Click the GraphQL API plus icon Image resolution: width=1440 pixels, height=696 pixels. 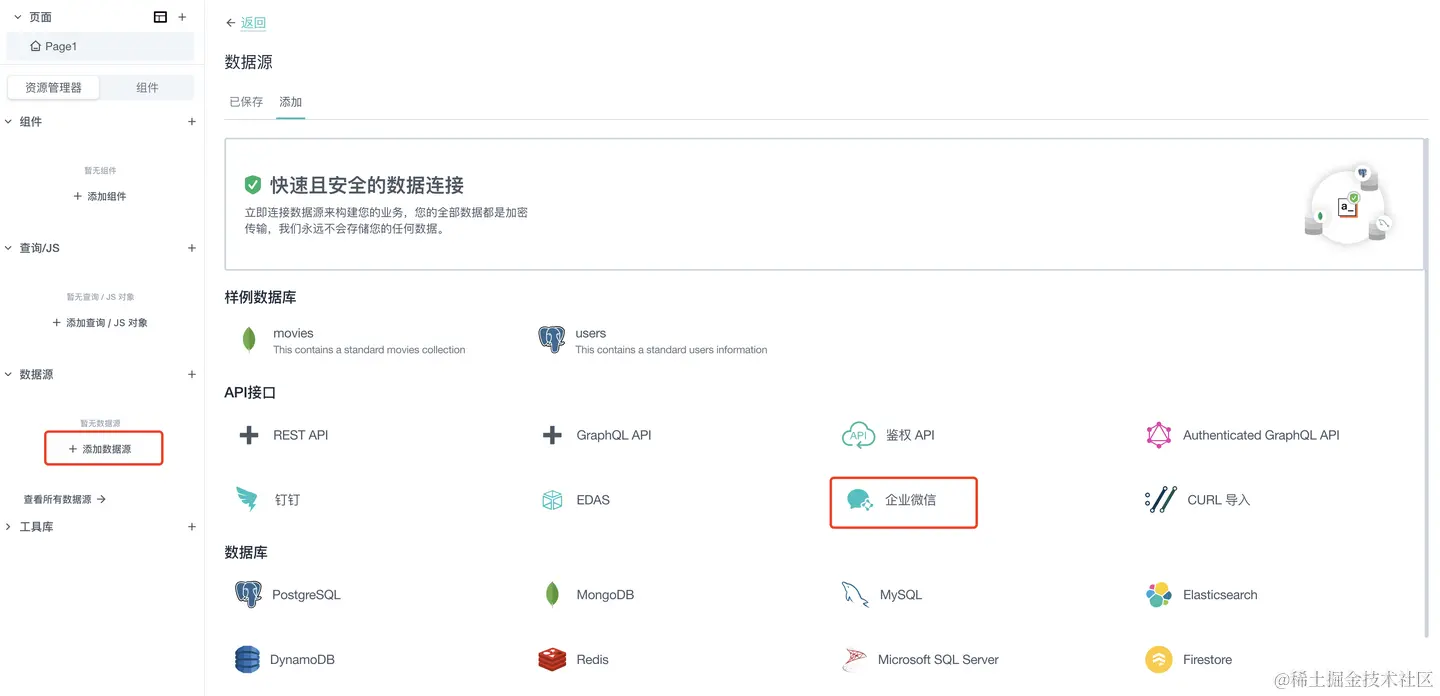tap(552, 435)
